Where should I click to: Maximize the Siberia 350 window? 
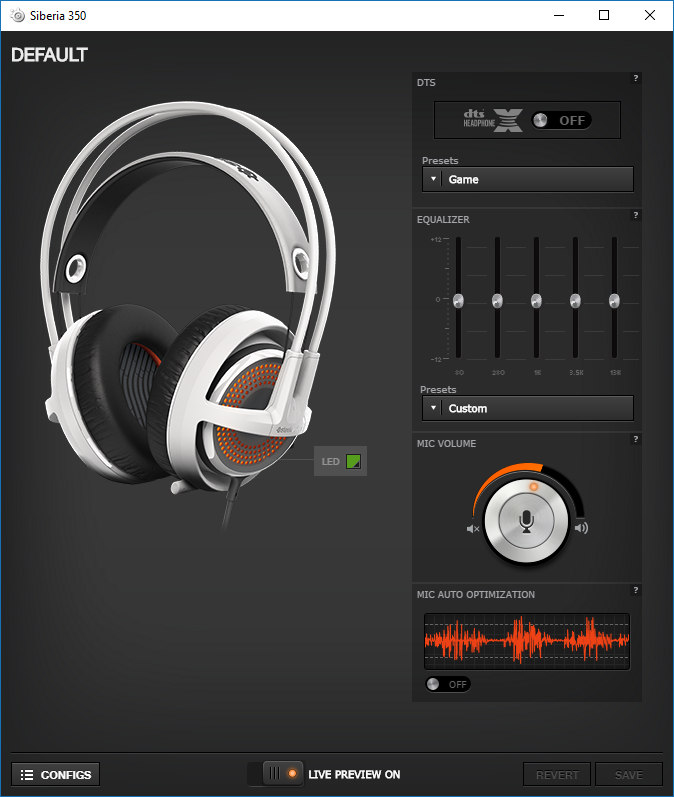pos(604,15)
